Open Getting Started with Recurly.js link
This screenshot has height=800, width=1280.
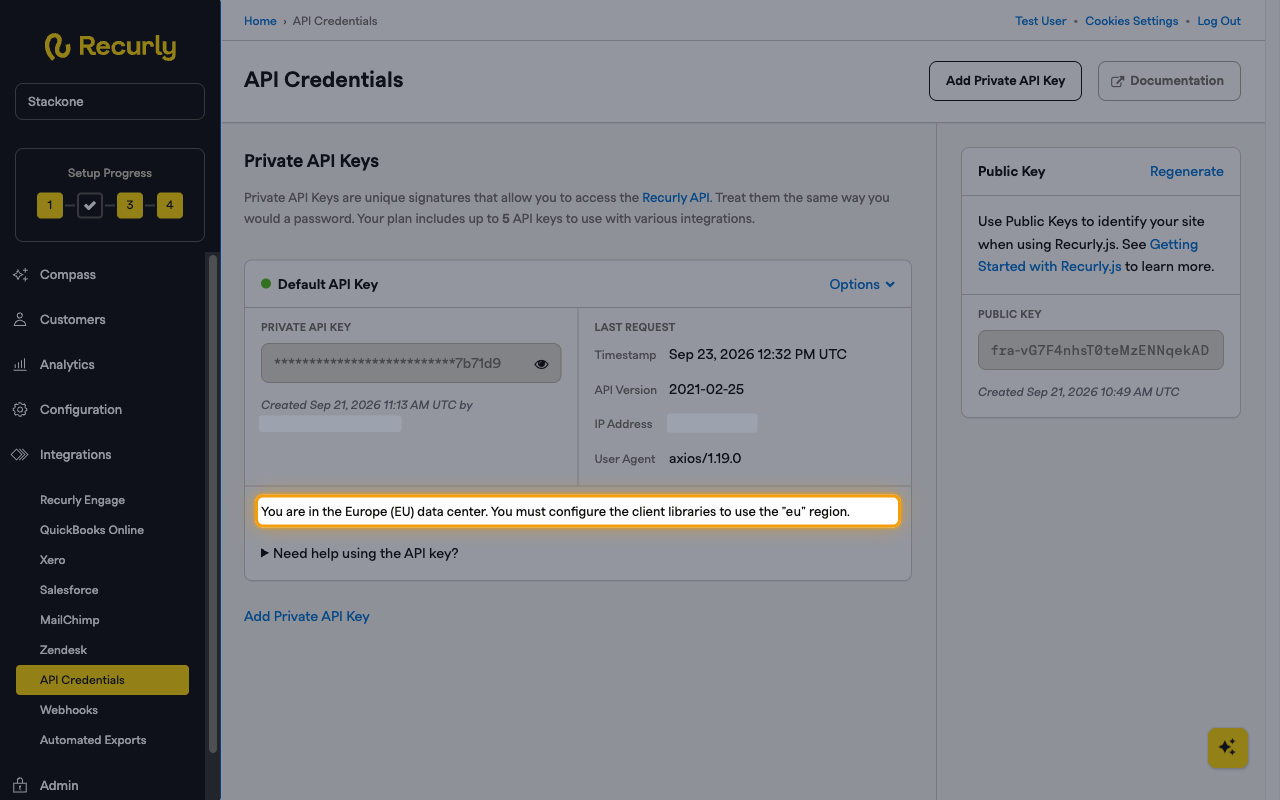click(x=1088, y=255)
